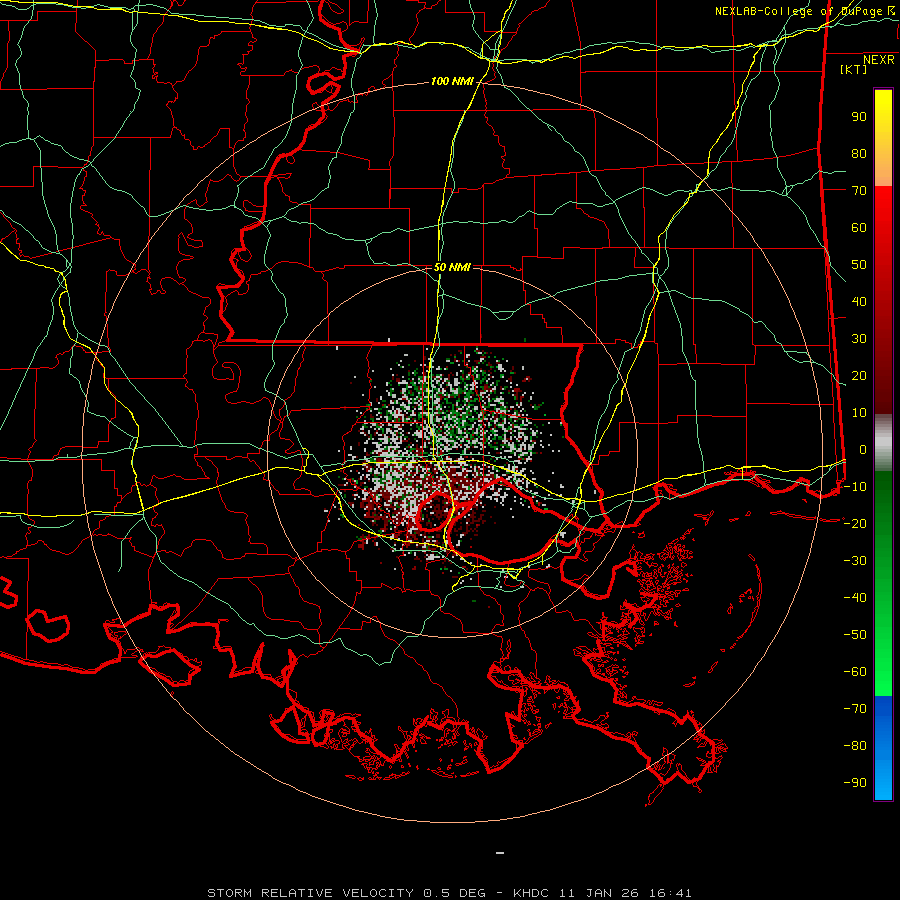Image resolution: width=900 pixels, height=900 pixels.
Task: Select the -50 value on velocity scale
Action: (855, 634)
